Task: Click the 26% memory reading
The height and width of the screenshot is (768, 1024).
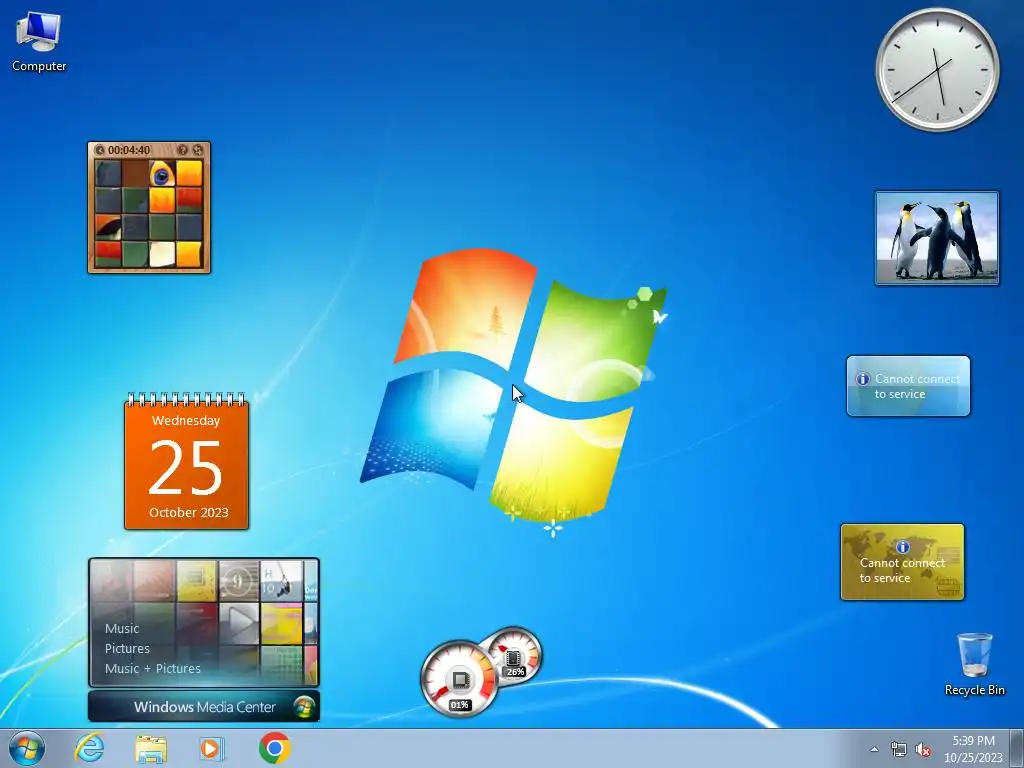Action: 515,672
